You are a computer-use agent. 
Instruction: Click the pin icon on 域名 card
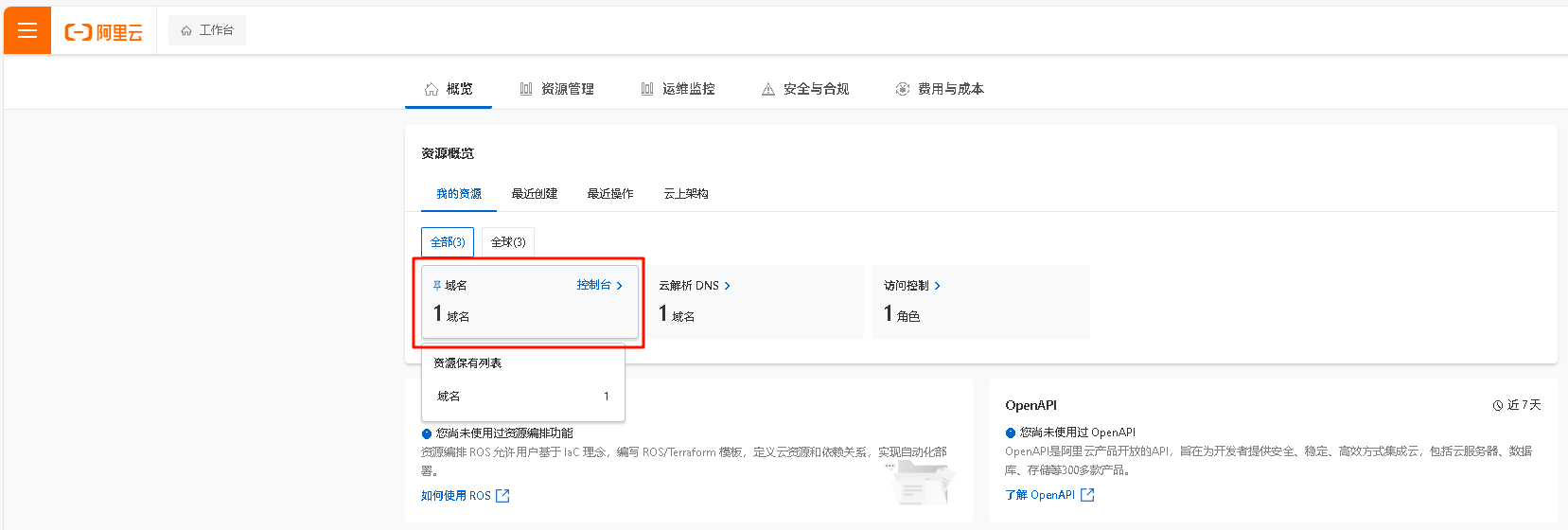[x=437, y=285]
